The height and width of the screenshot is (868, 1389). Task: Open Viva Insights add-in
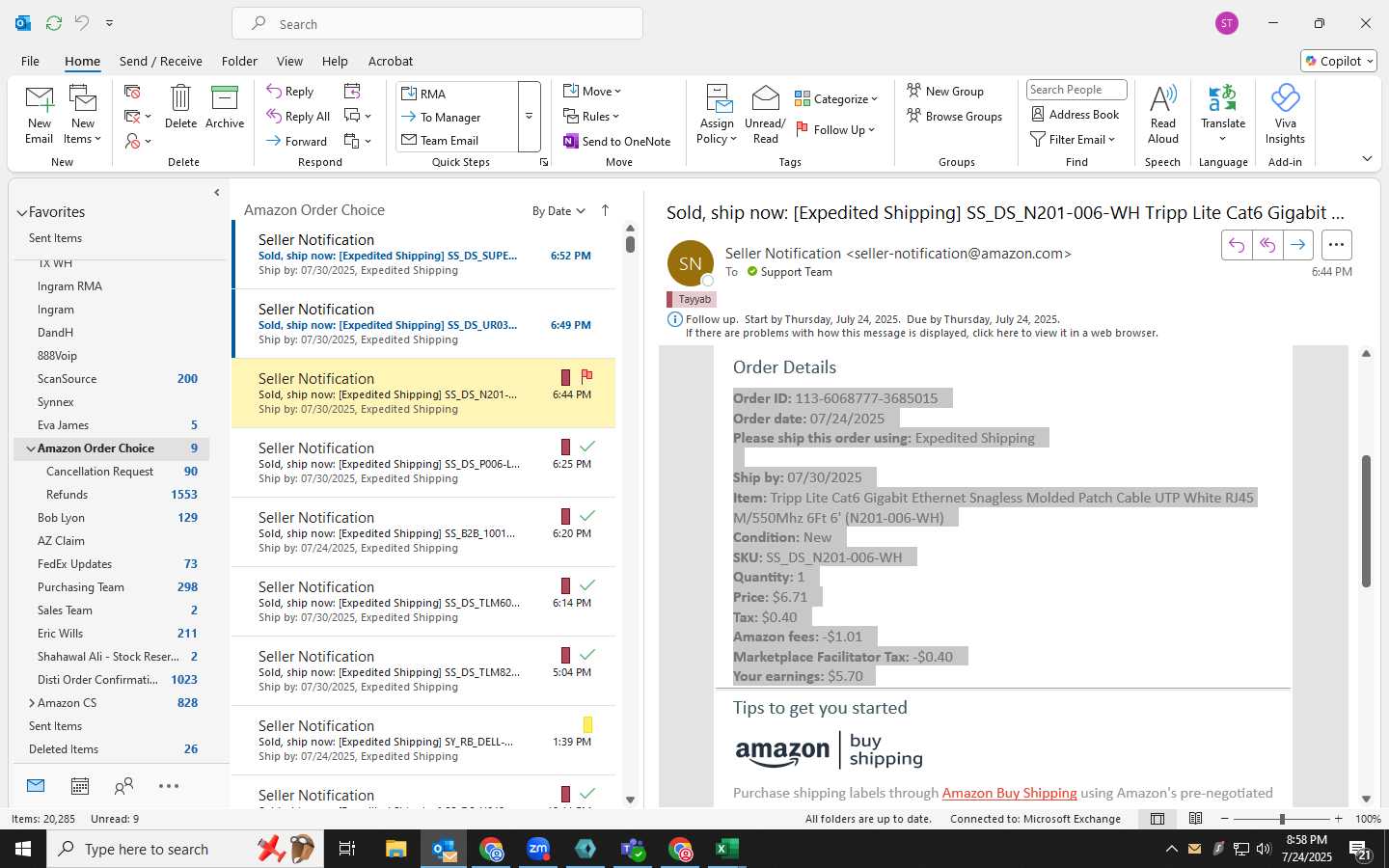pos(1285,114)
